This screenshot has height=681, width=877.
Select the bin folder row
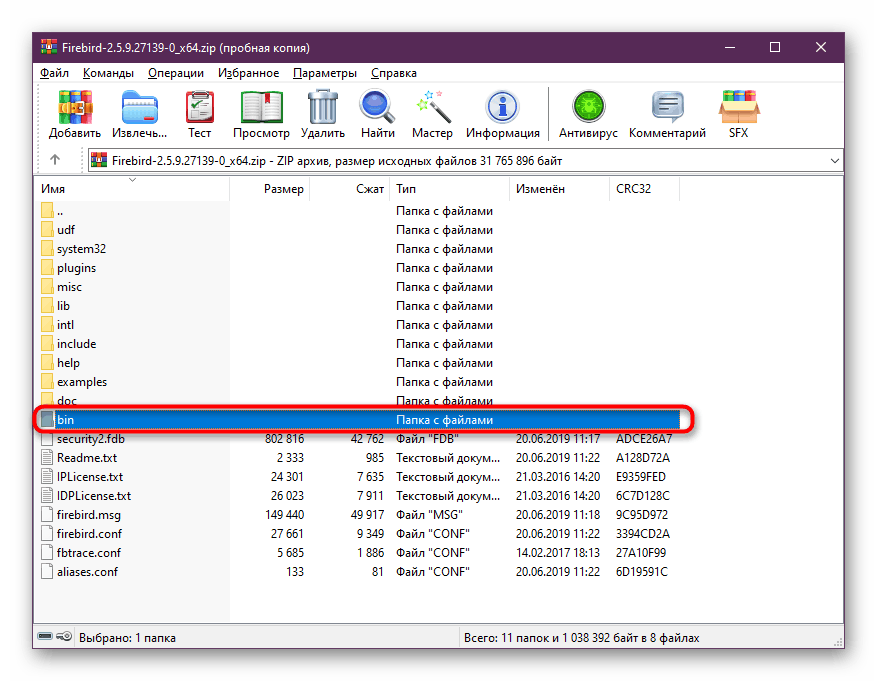[359, 420]
